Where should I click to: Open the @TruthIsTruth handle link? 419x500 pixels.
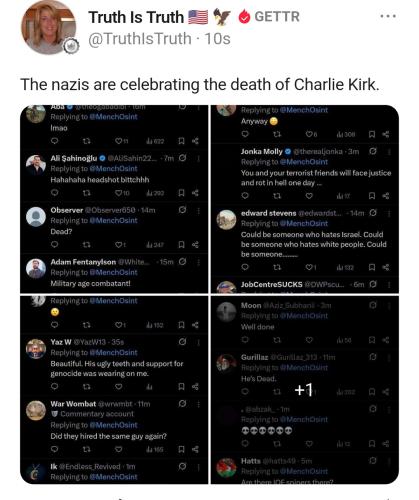pyautogui.click(x=140, y=39)
